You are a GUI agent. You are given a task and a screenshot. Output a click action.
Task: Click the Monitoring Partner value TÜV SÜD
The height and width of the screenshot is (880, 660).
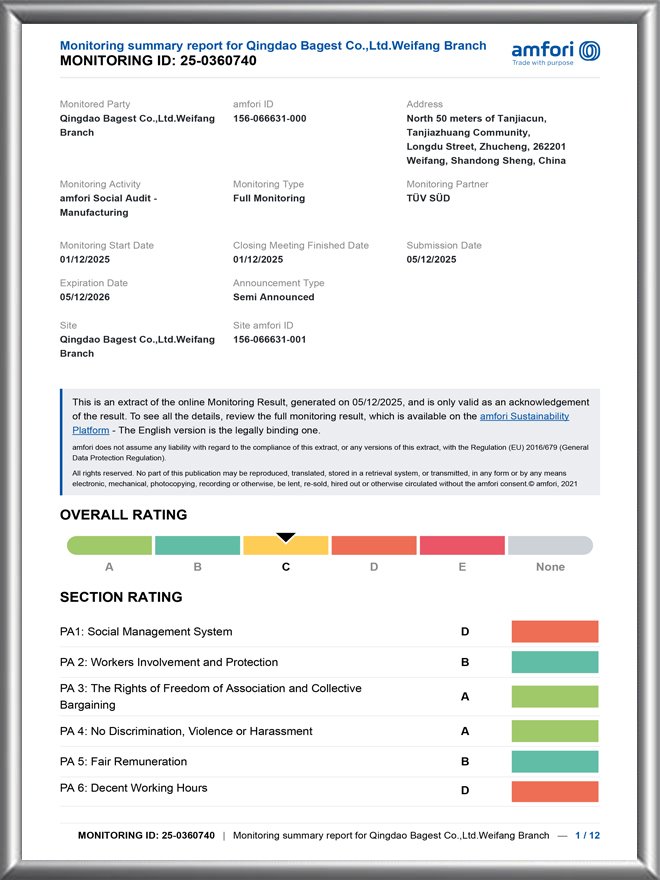[428, 198]
